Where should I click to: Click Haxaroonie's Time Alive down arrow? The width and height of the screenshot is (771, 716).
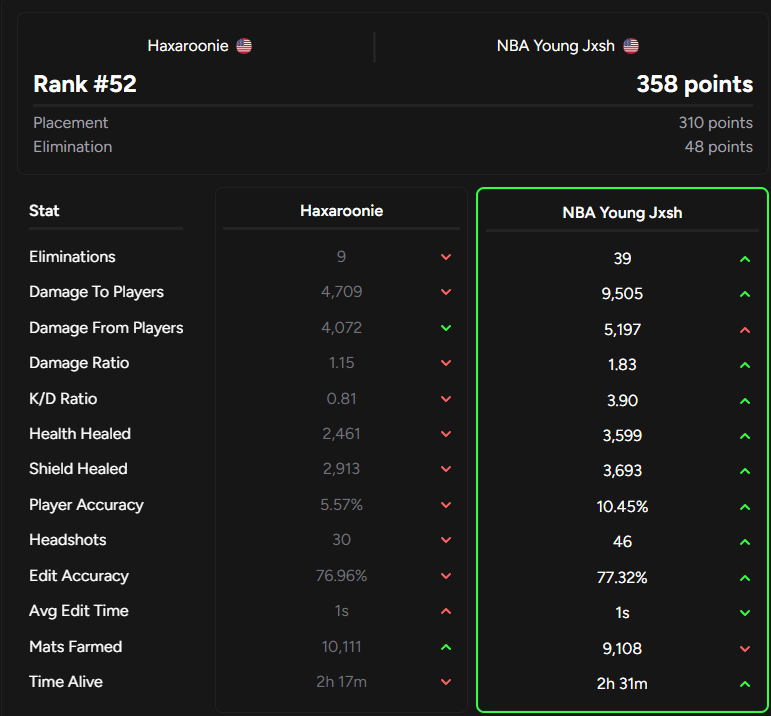click(446, 682)
